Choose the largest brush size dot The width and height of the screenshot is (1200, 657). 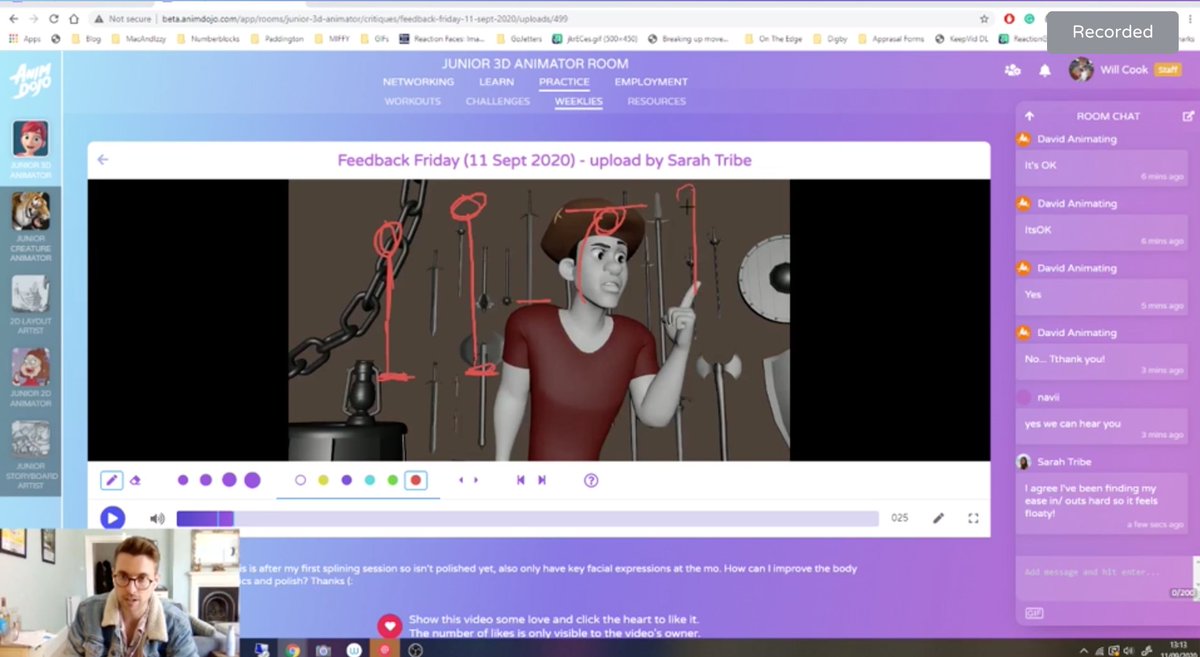(x=252, y=480)
